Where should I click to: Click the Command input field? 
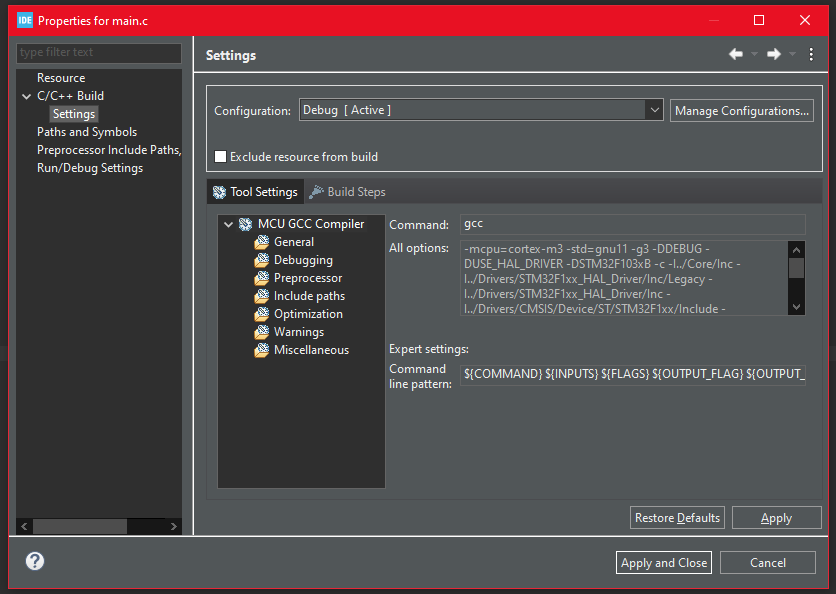coord(632,224)
